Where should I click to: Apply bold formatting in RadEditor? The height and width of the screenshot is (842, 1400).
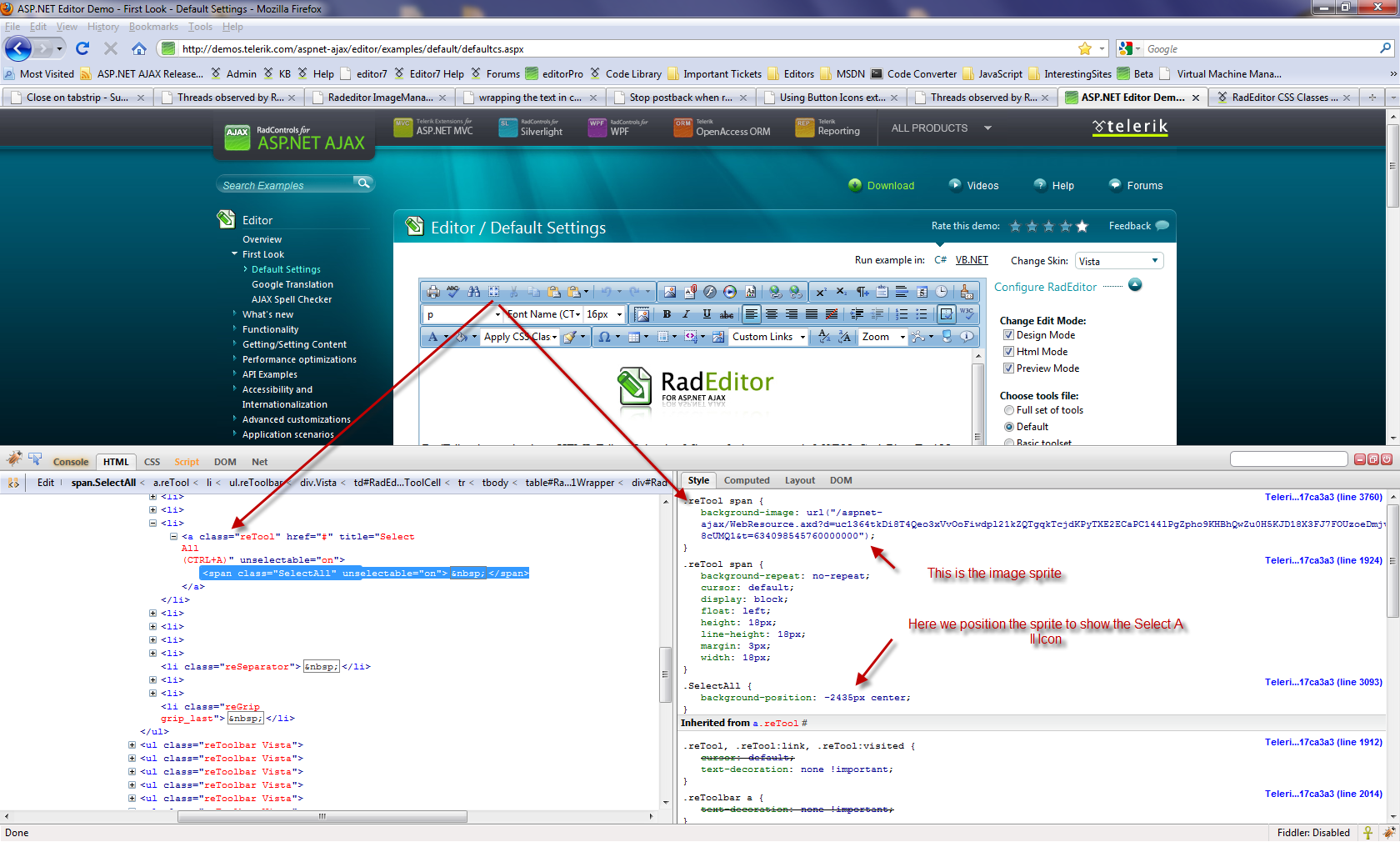667,314
